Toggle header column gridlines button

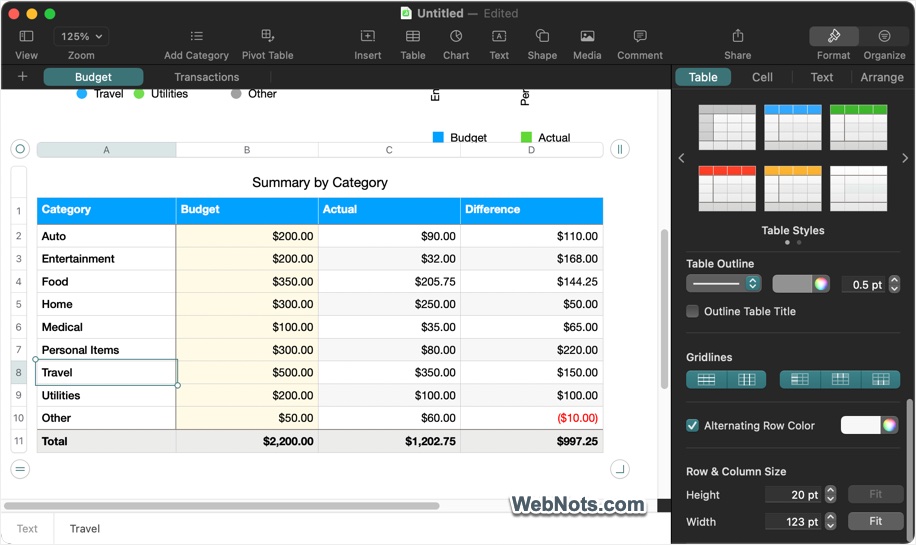[800, 380]
